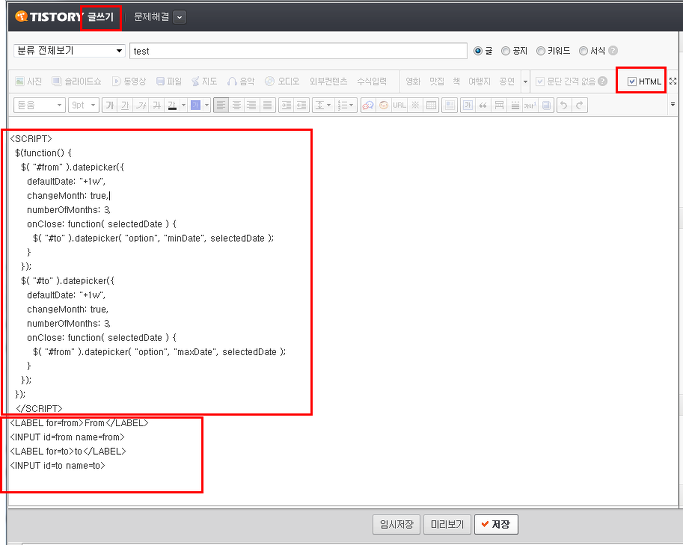Open the 외부컨텐츠 external content menu
Image resolution: width=683 pixels, height=545 pixels.
coord(328,81)
